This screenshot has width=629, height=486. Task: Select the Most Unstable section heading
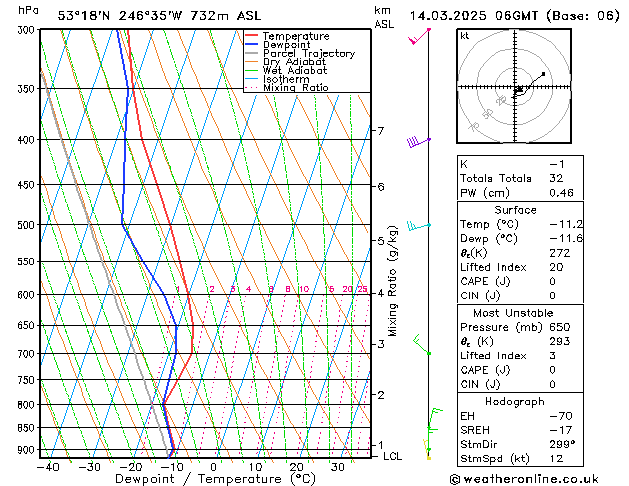pyautogui.click(x=515, y=313)
